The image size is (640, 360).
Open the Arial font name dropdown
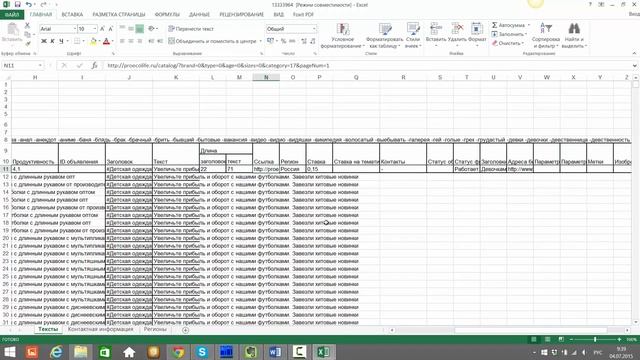75,29
